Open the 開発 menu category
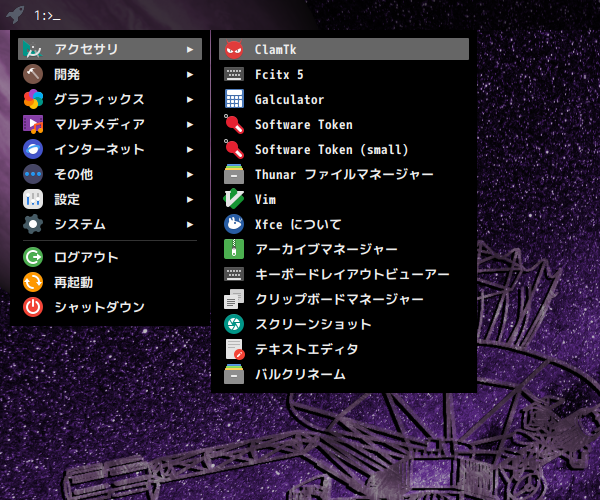This screenshot has height=500, width=600. pos(110,74)
